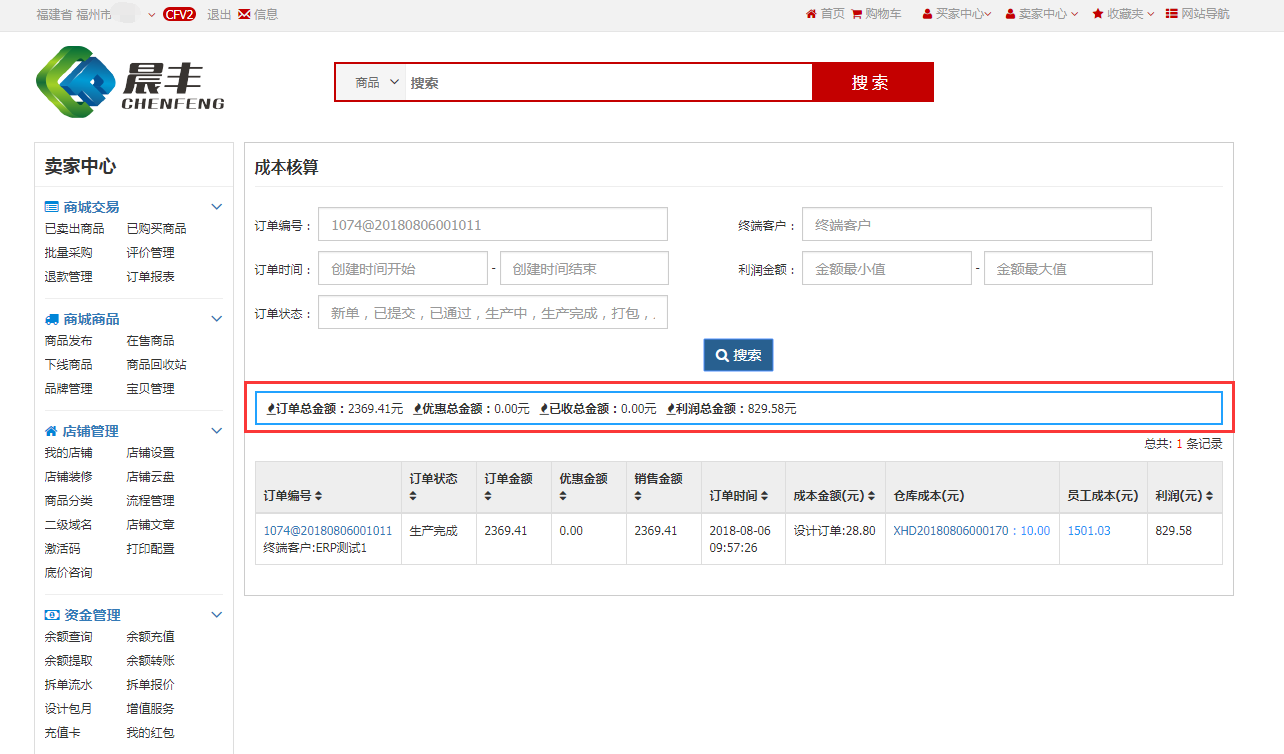
Task: Sort by cost amount column
Action: [871, 496]
